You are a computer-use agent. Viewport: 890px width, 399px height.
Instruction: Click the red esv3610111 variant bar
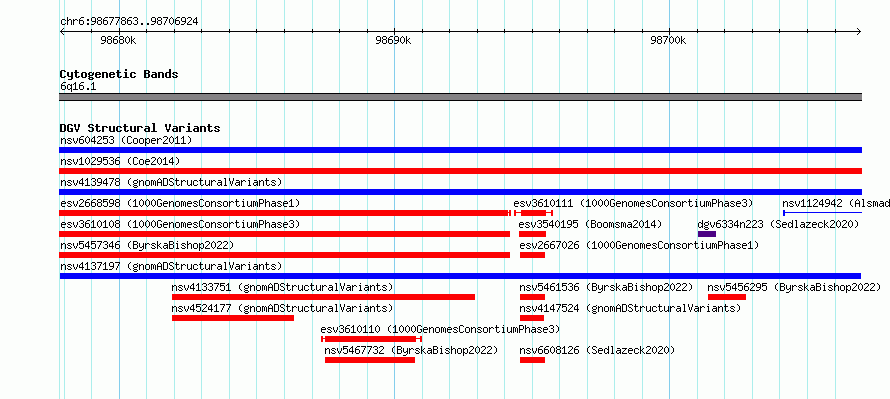[533, 213]
